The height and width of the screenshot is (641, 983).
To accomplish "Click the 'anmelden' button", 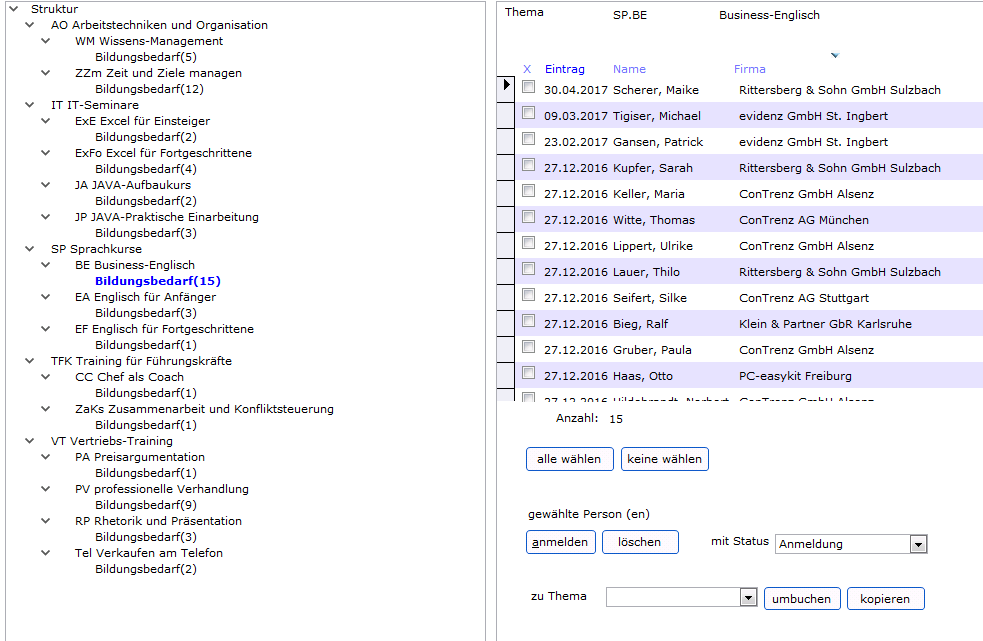I will 561,542.
